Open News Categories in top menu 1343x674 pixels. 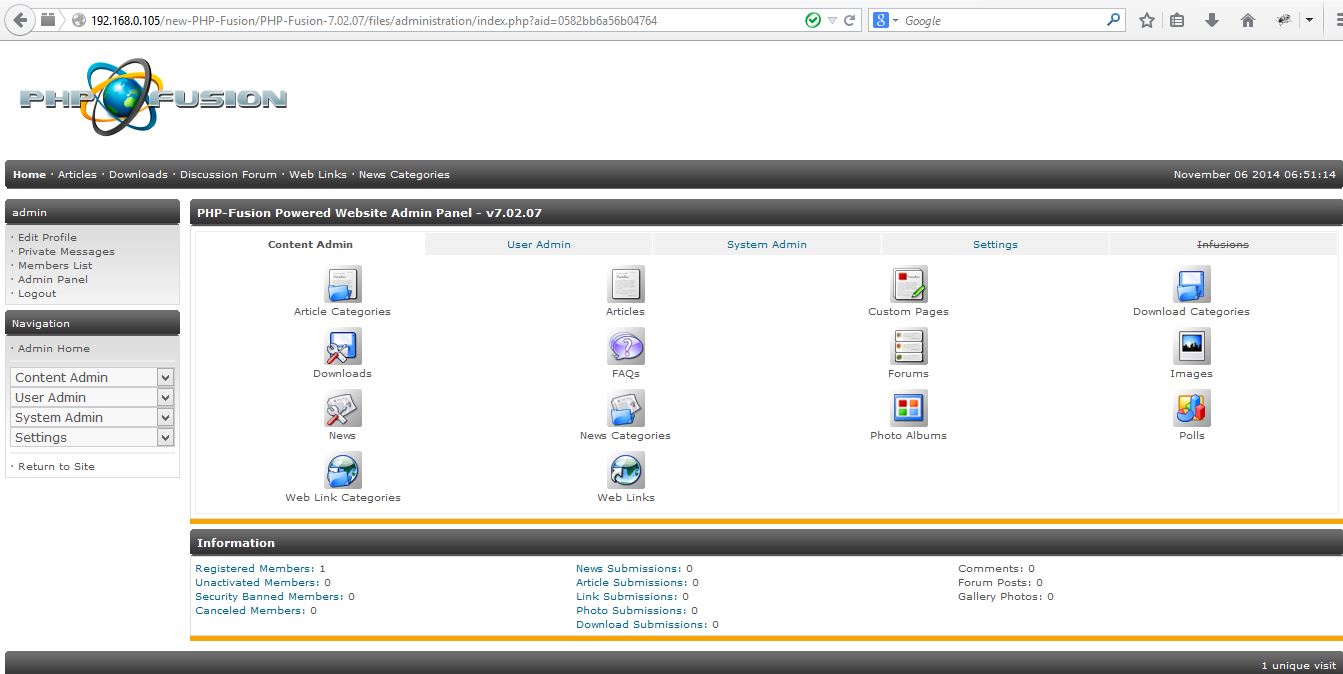click(x=404, y=174)
